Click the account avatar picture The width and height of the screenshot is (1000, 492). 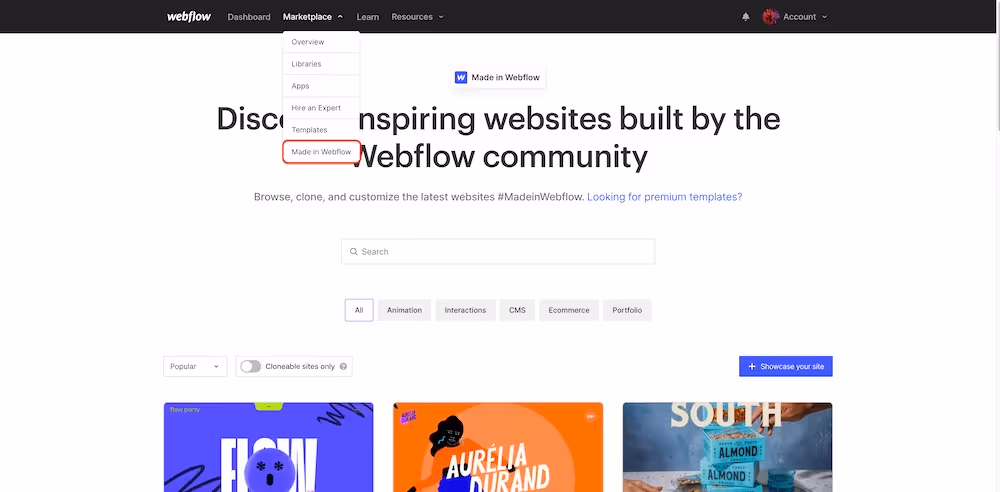pyautogui.click(x=770, y=17)
